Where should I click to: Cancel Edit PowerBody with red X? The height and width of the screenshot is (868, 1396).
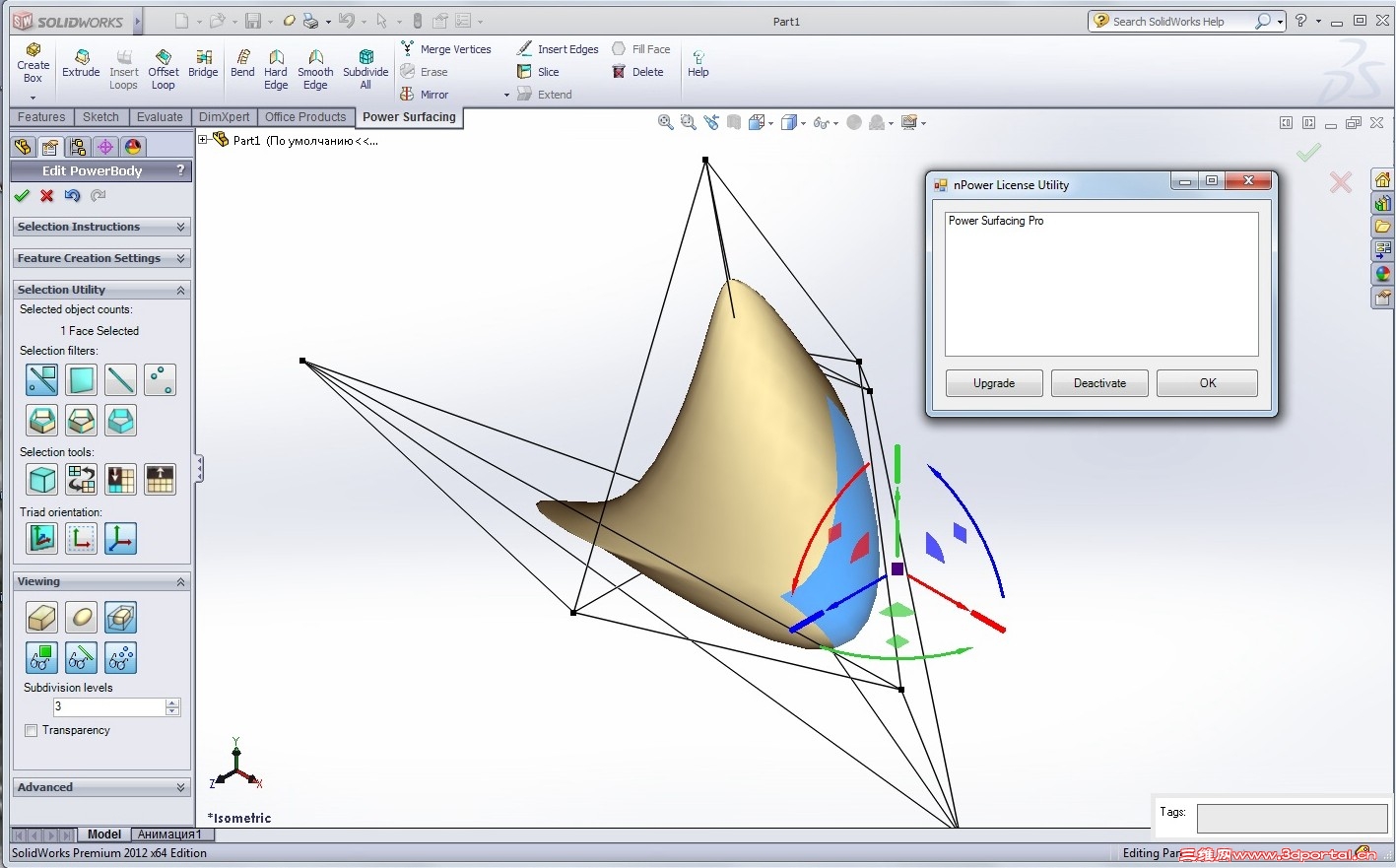click(47, 196)
